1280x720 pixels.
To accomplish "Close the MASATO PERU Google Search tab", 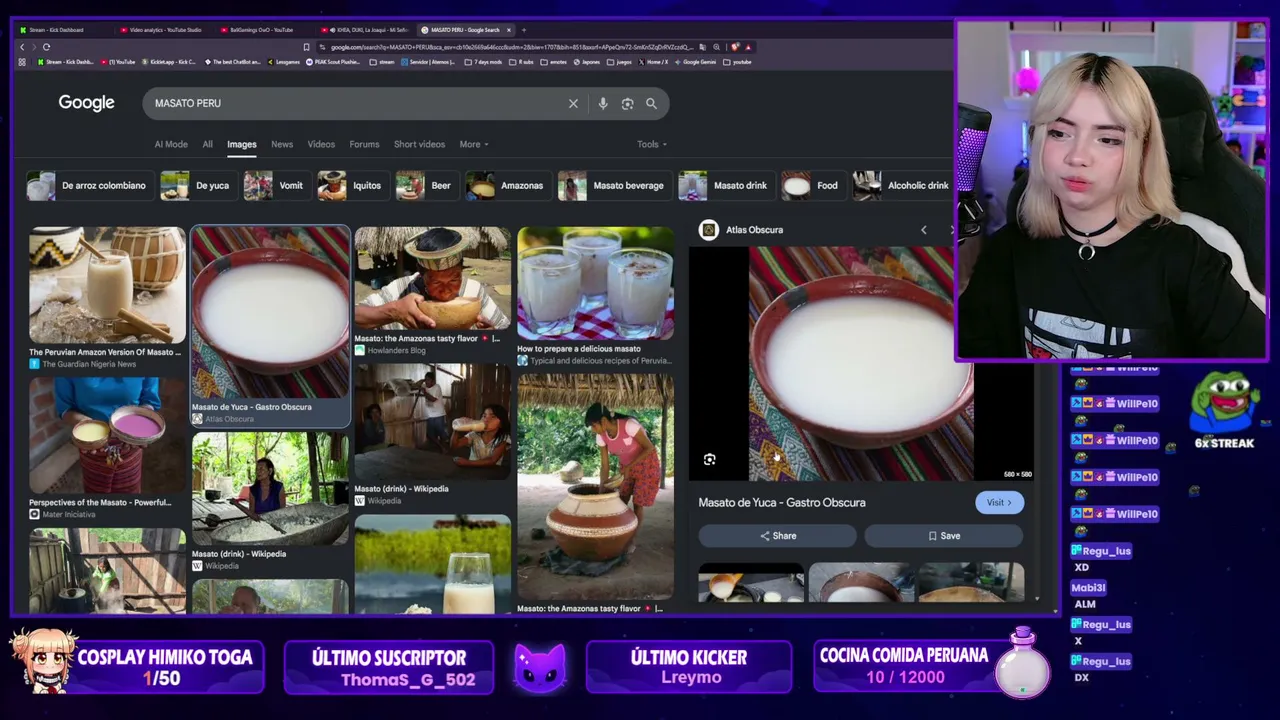I will [509, 30].
